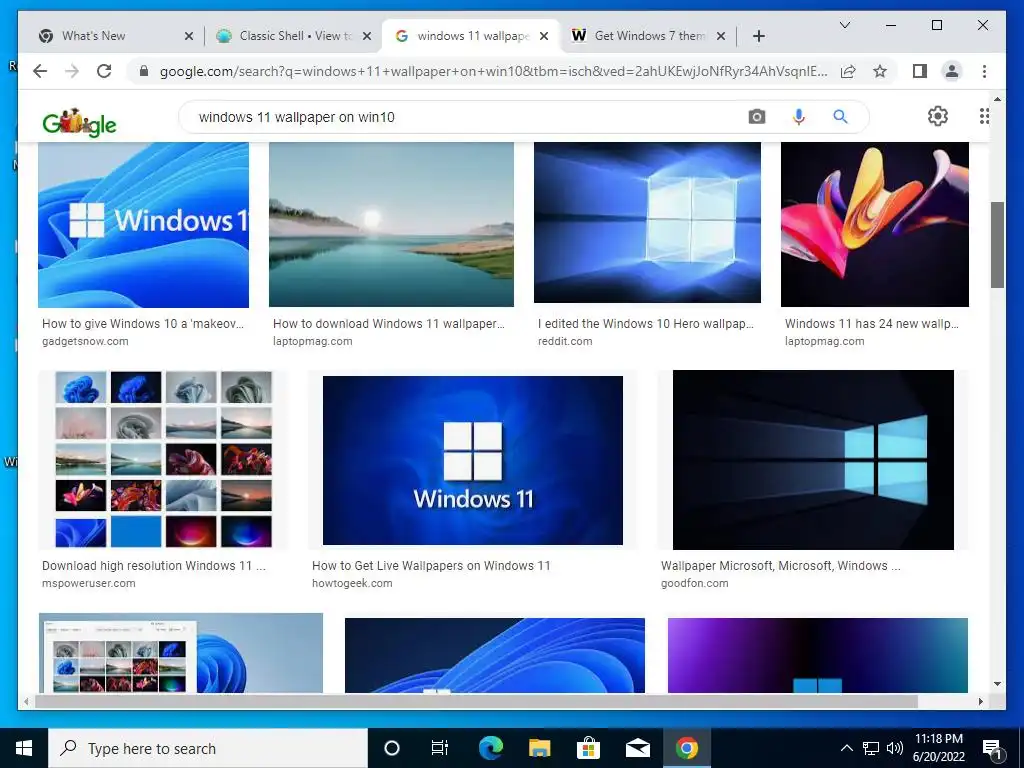Open the laptopmag lake landscape wallpaper
This screenshot has height=768, width=1024.
[391, 225]
